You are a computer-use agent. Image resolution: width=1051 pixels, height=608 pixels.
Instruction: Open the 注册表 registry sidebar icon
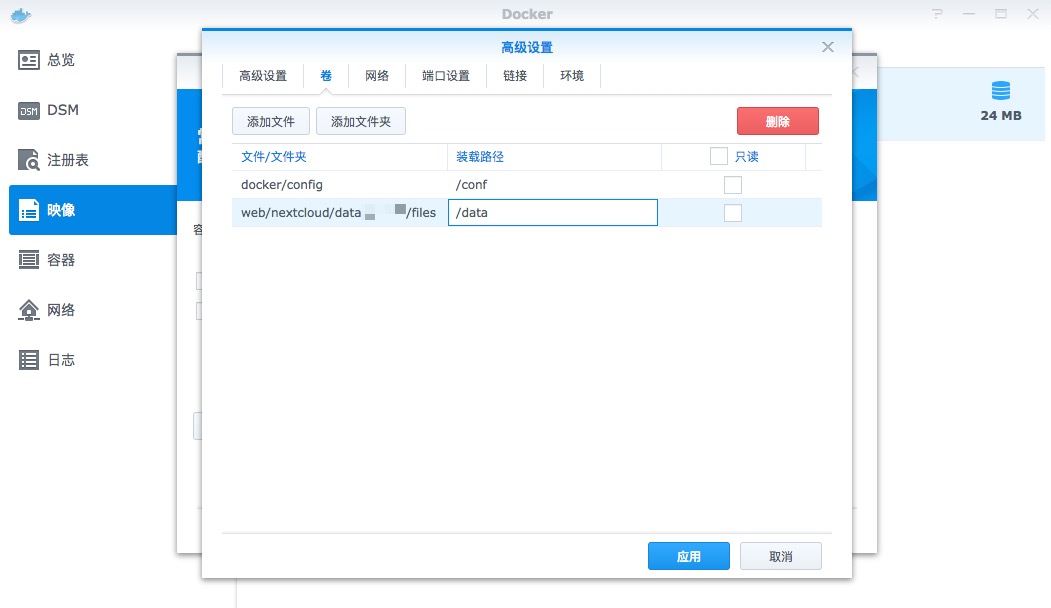tap(29, 160)
